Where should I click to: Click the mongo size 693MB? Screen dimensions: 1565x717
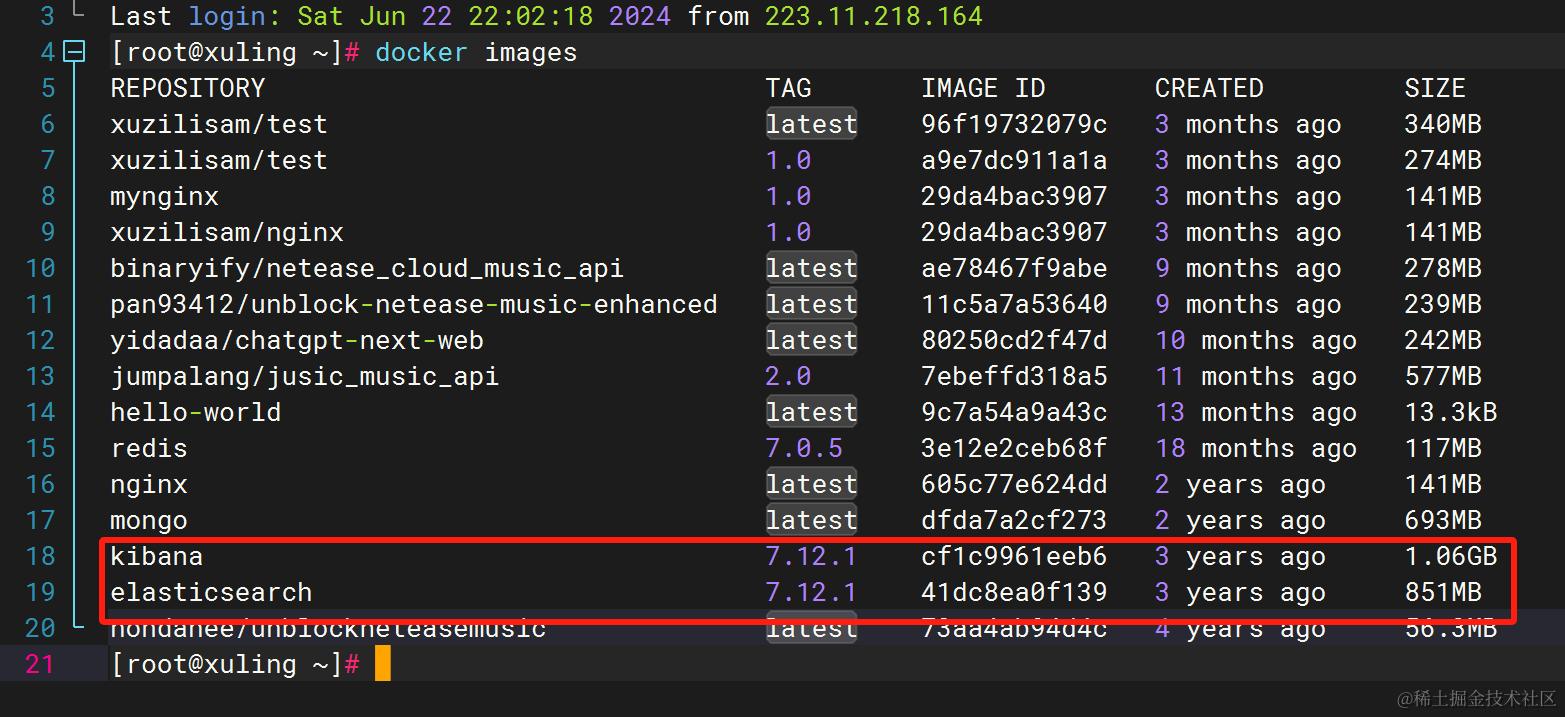click(x=1443, y=520)
